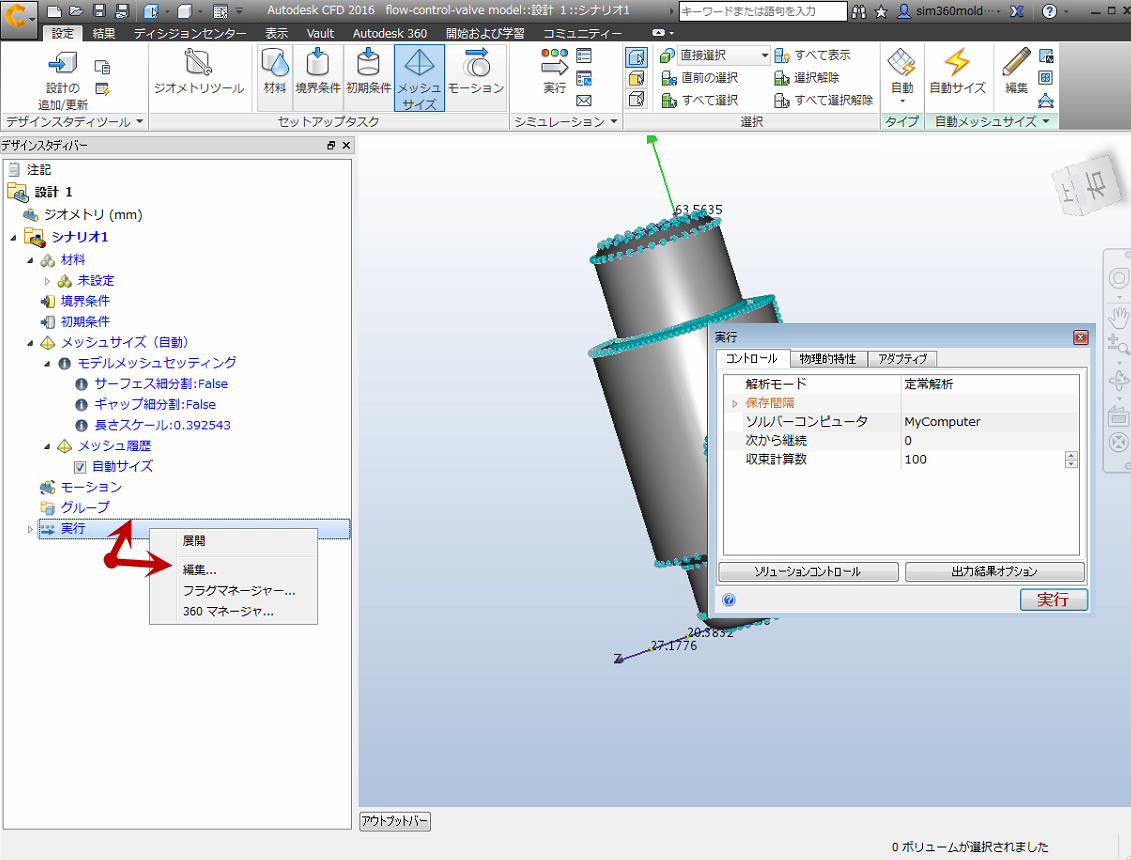Screen dimensions: 1131x860
Task: Click the favorites star icon in title bar
Action: 881,12
